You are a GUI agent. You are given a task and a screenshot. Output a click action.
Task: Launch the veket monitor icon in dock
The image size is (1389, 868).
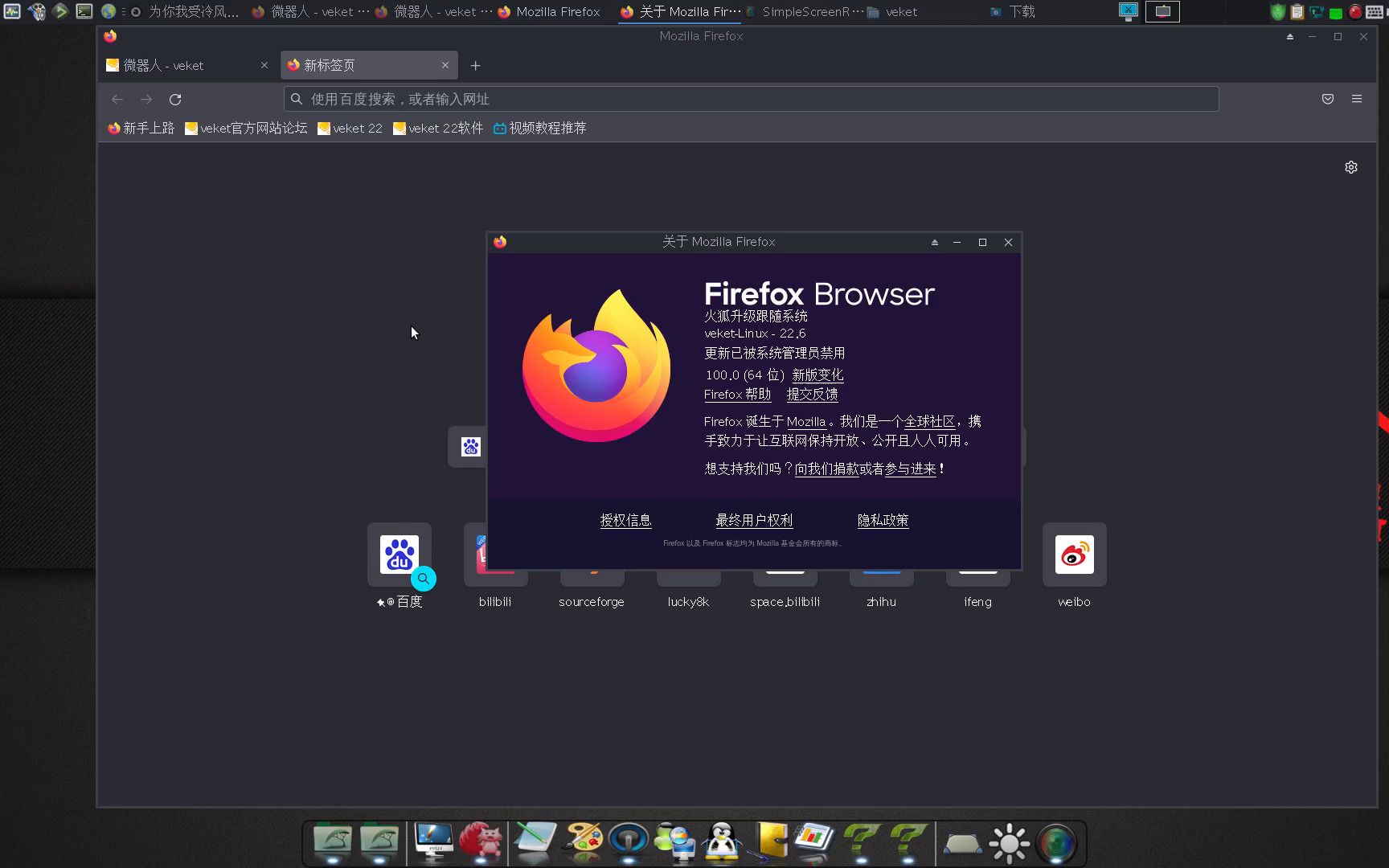tap(433, 842)
